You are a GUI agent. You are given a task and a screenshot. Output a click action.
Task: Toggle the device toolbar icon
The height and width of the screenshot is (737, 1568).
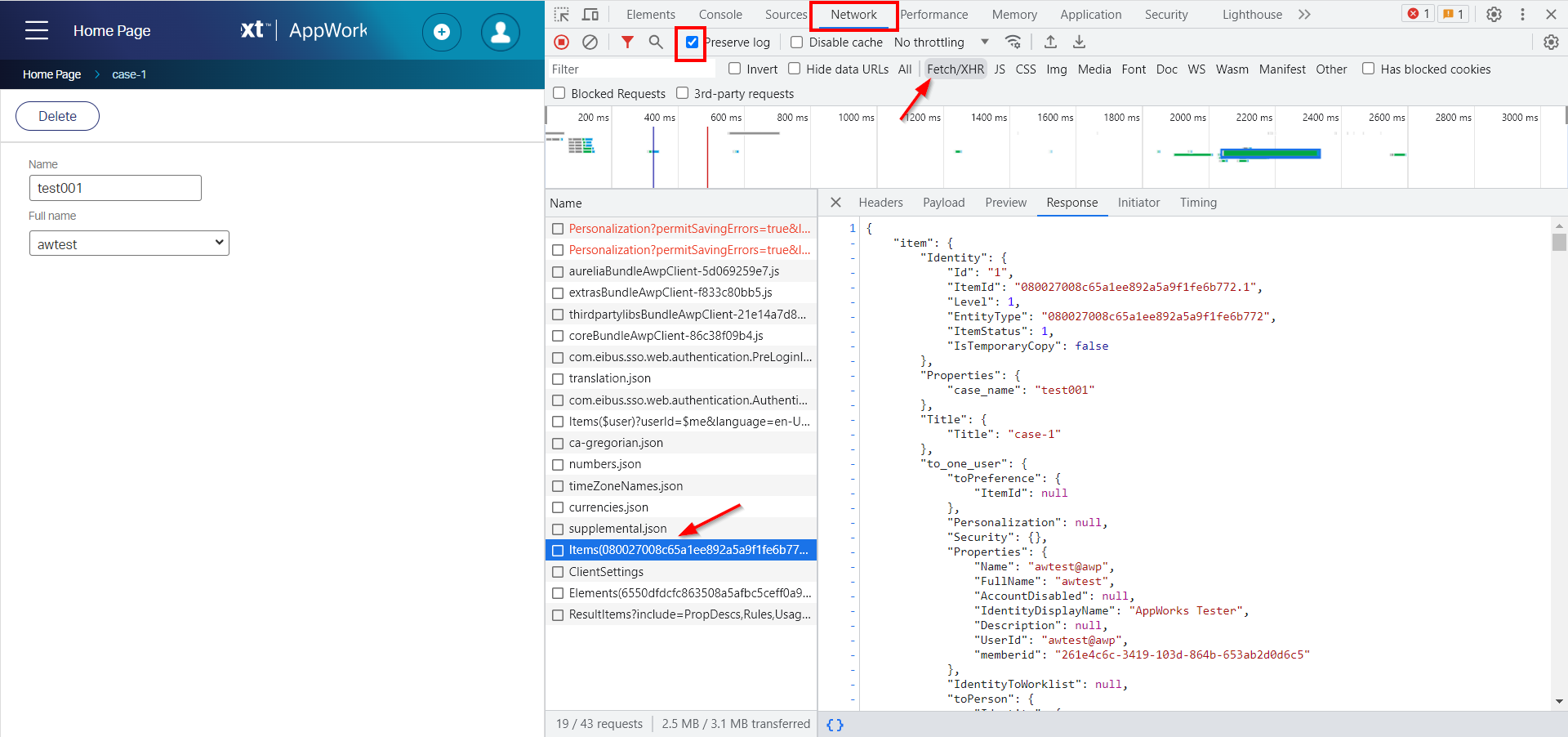click(590, 15)
